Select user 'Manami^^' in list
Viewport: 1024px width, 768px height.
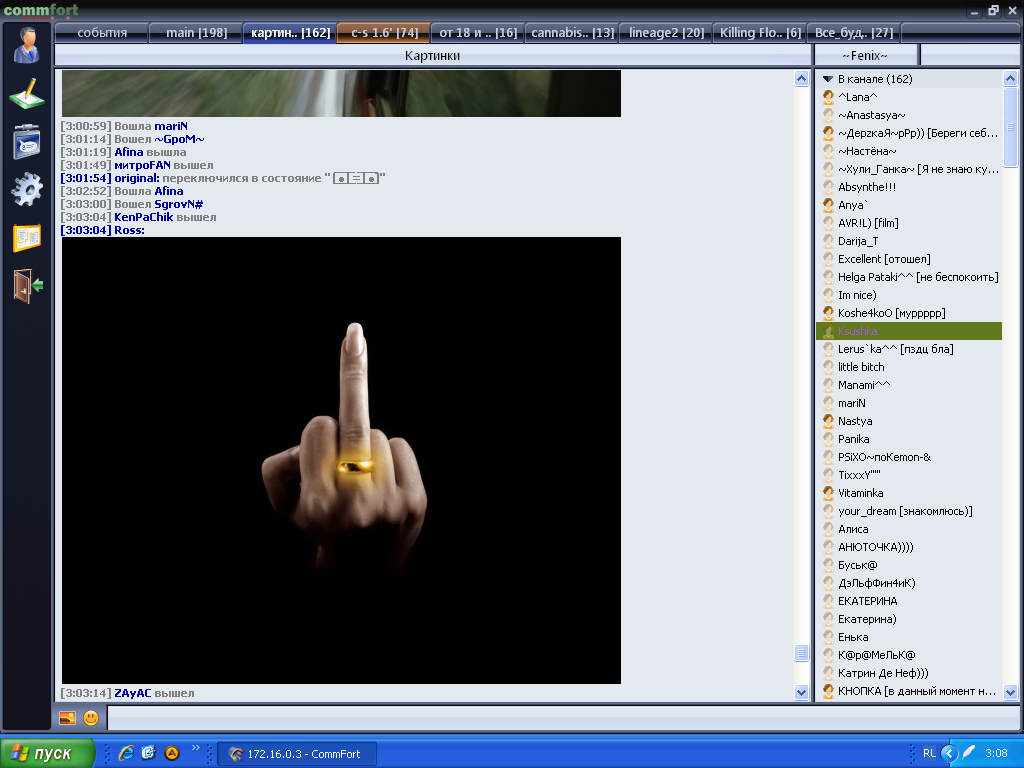tap(909, 385)
